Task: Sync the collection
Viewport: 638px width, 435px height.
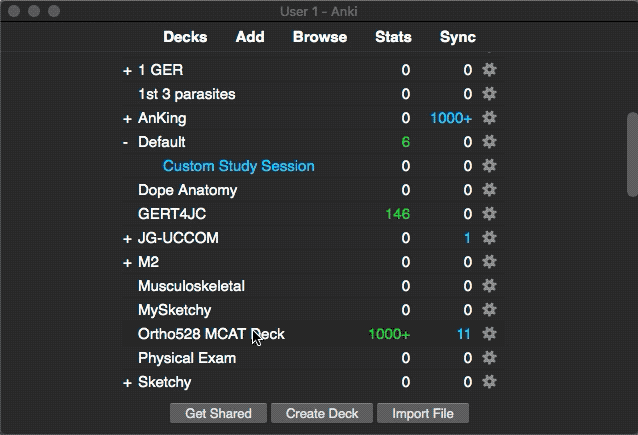Action: tap(458, 37)
